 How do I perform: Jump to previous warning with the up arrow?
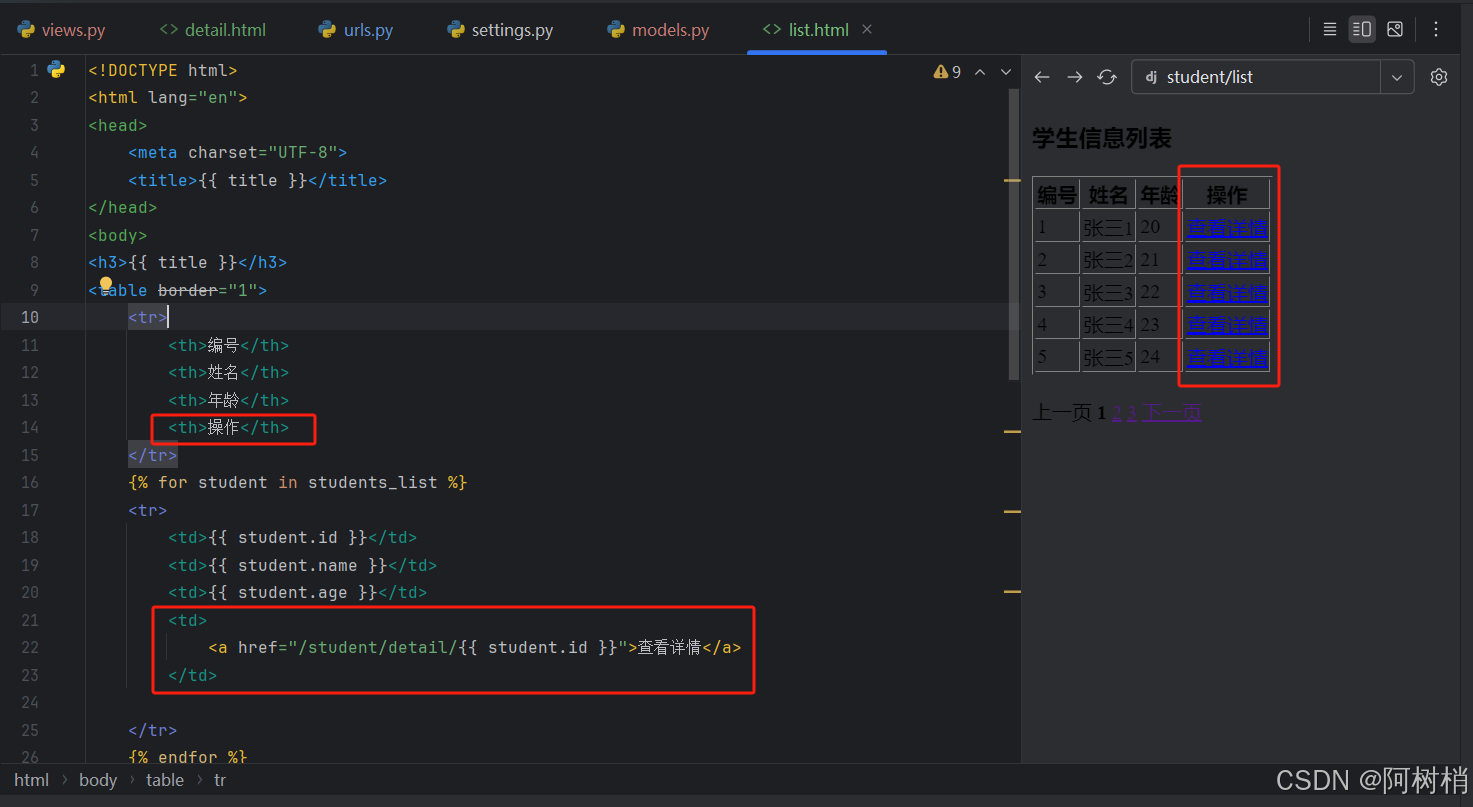point(980,71)
